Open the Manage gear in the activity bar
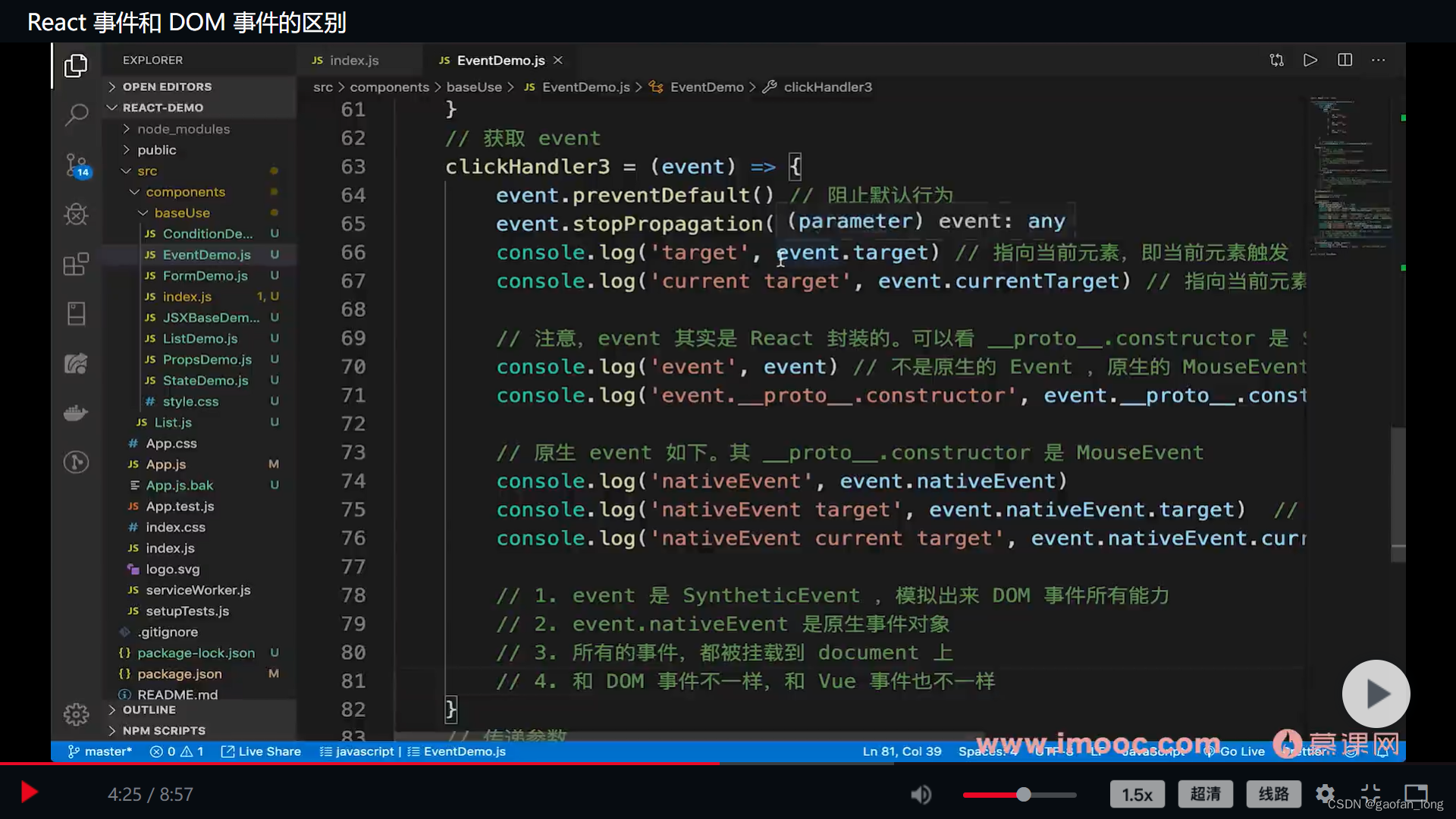Viewport: 1456px width, 819px height. pyautogui.click(x=76, y=714)
